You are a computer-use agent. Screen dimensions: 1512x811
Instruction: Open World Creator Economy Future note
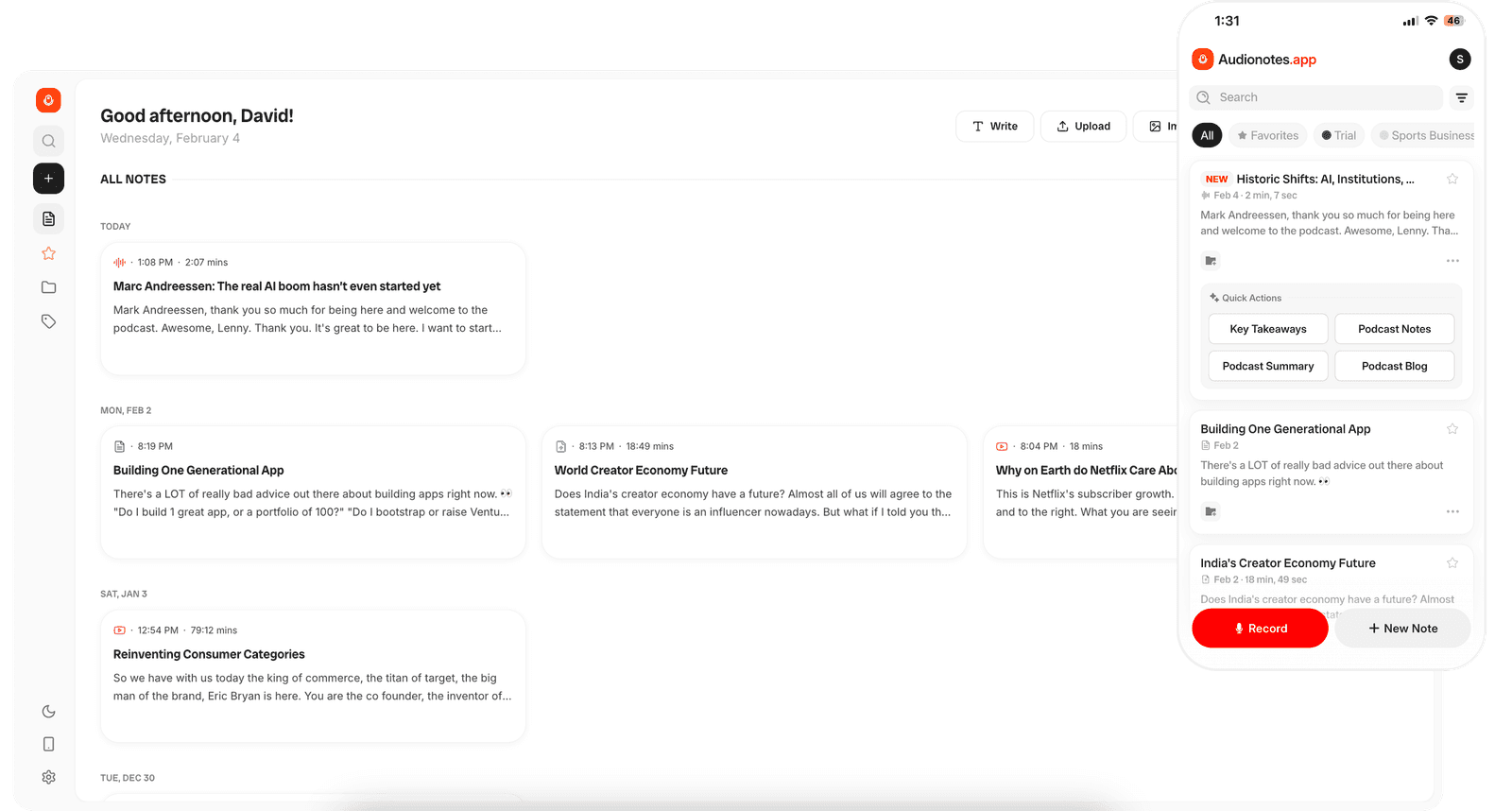click(x=754, y=492)
